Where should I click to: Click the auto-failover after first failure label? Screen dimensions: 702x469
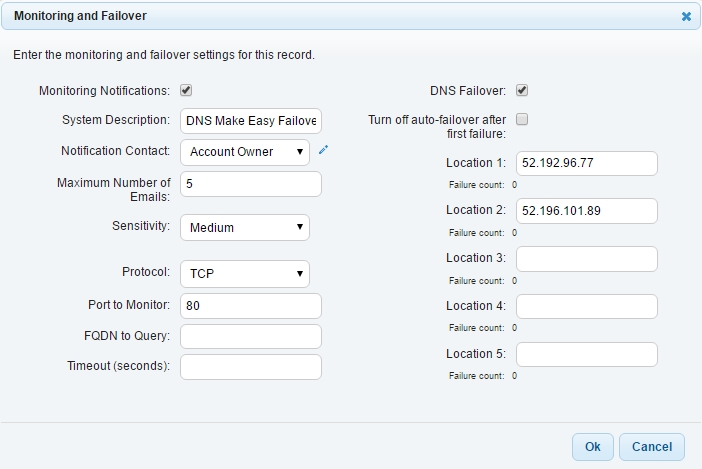point(437,127)
